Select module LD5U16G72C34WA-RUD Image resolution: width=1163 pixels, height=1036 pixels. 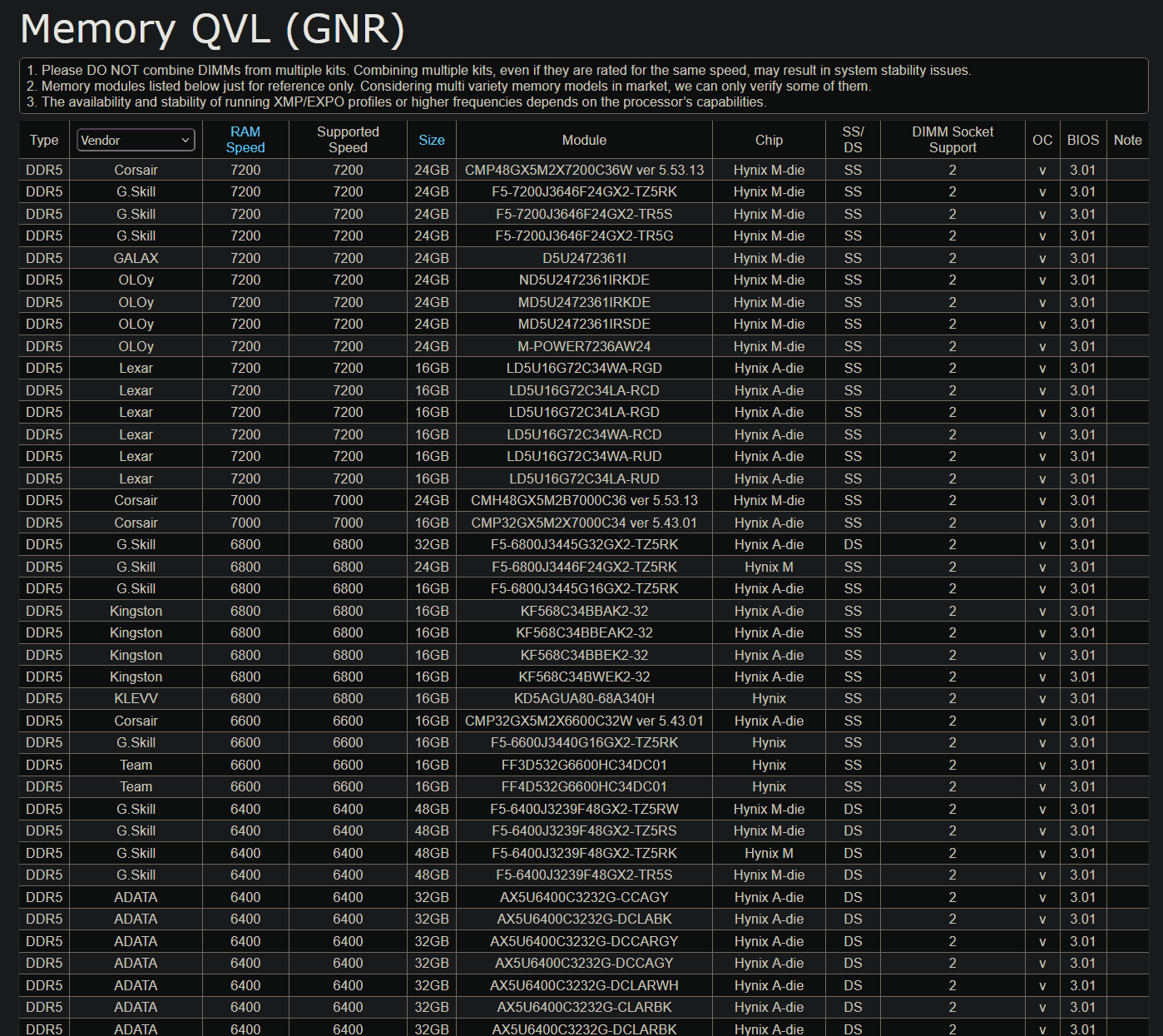click(584, 456)
